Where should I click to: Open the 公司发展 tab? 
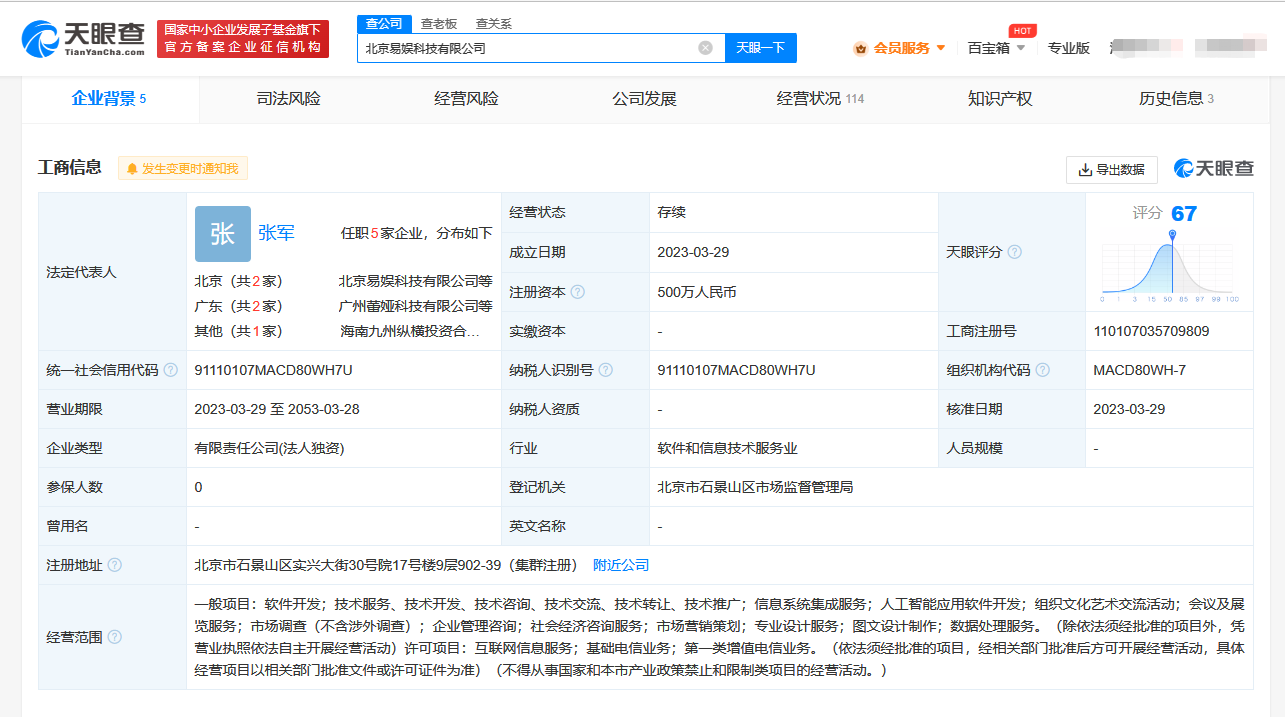pos(644,99)
